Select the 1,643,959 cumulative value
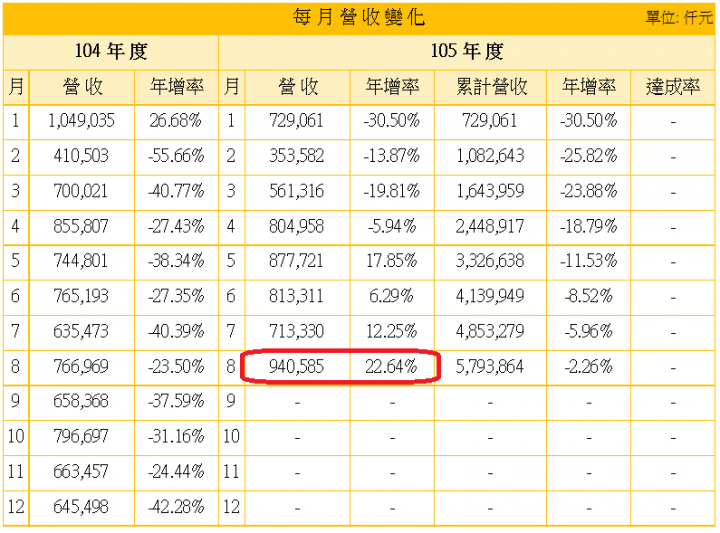Viewport: 720px width, 533px height. 490,191
